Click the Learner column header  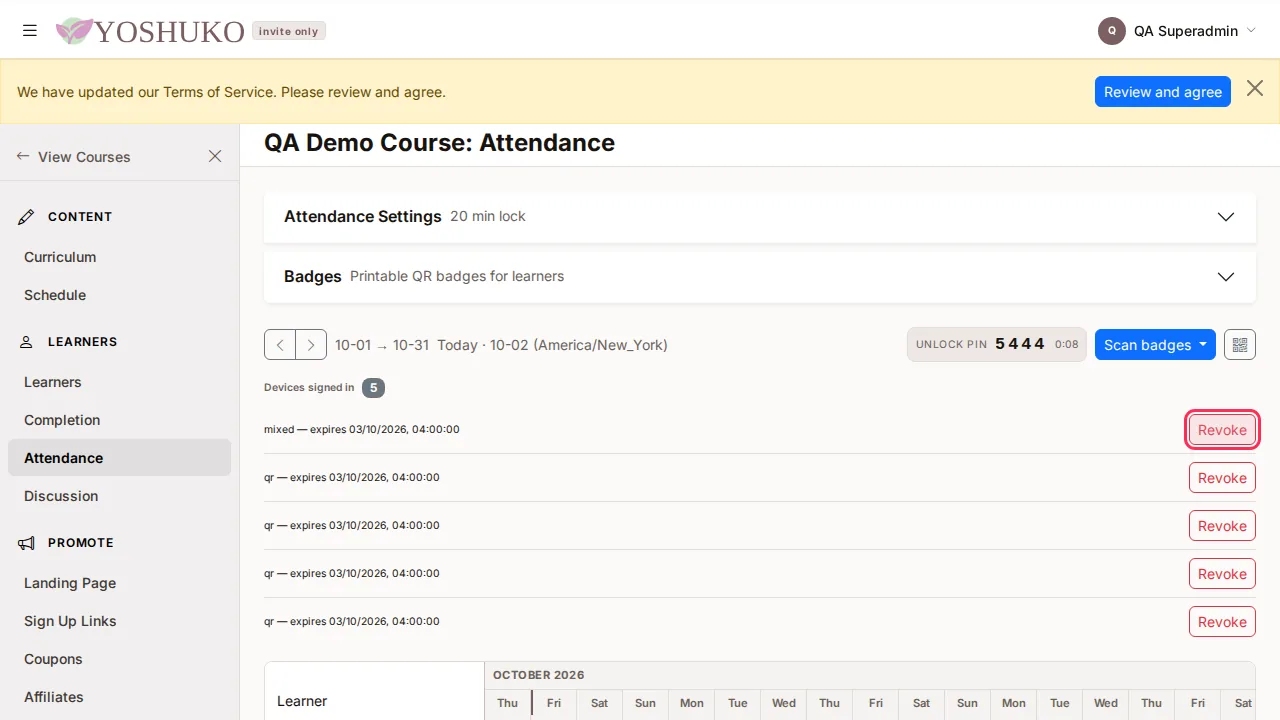(302, 701)
